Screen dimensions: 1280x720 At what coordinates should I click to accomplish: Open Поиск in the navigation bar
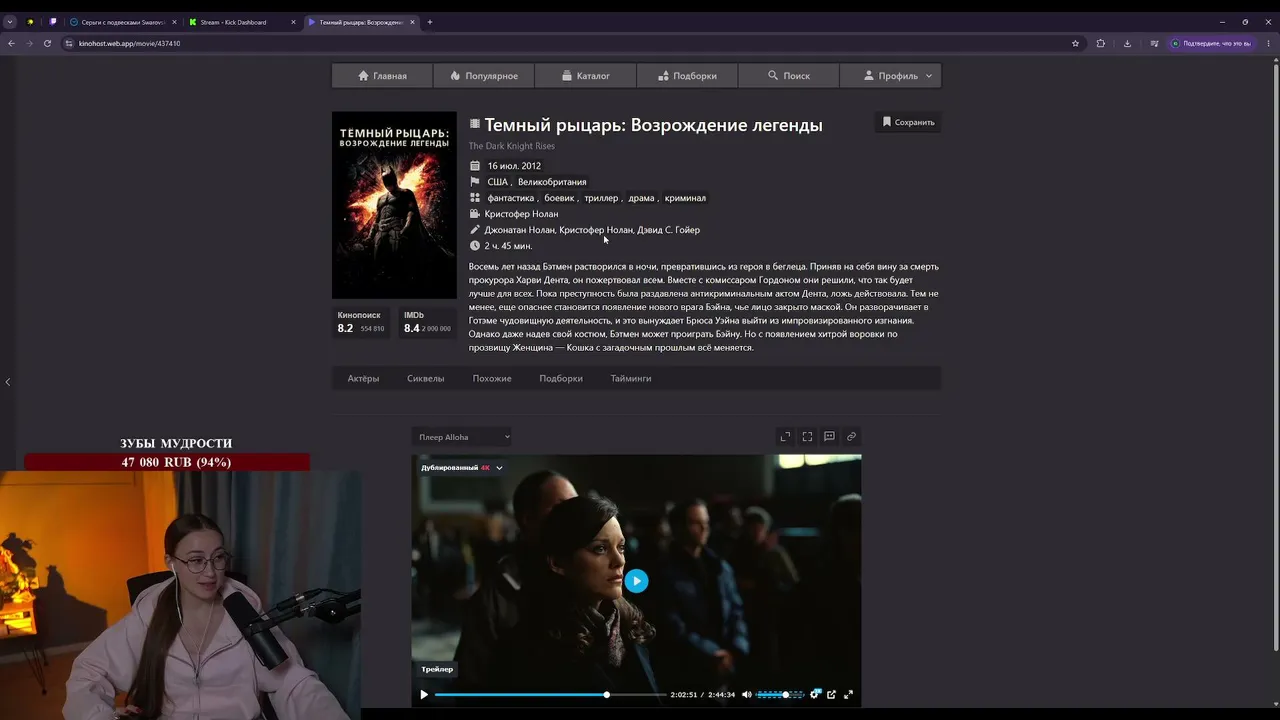click(789, 76)
